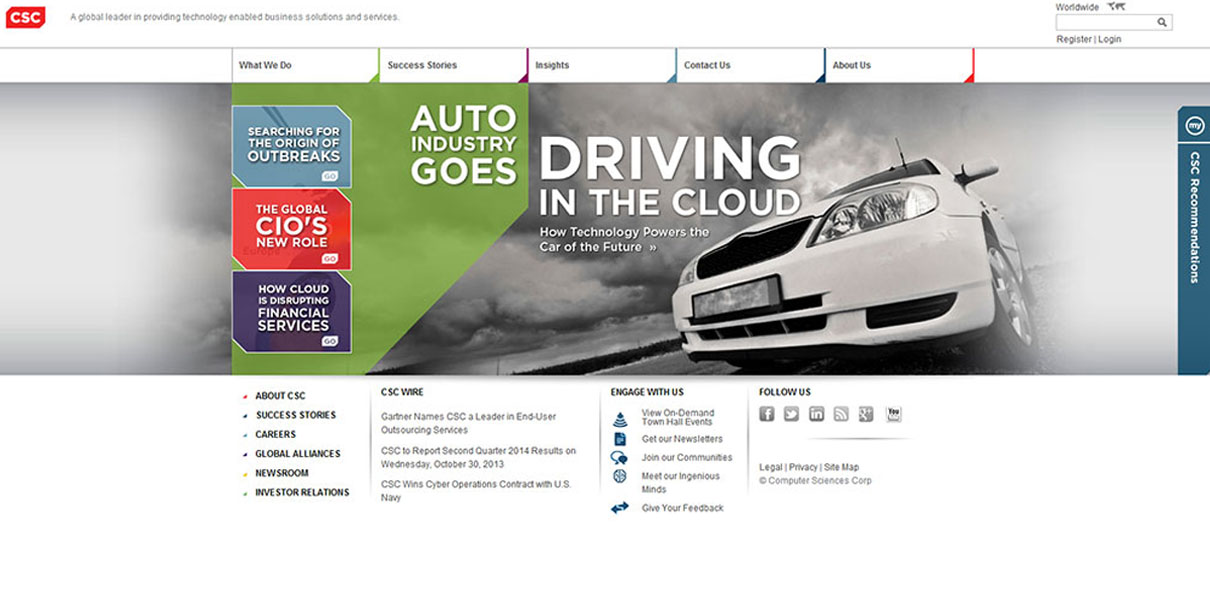Open the What We Do menu

305,65
